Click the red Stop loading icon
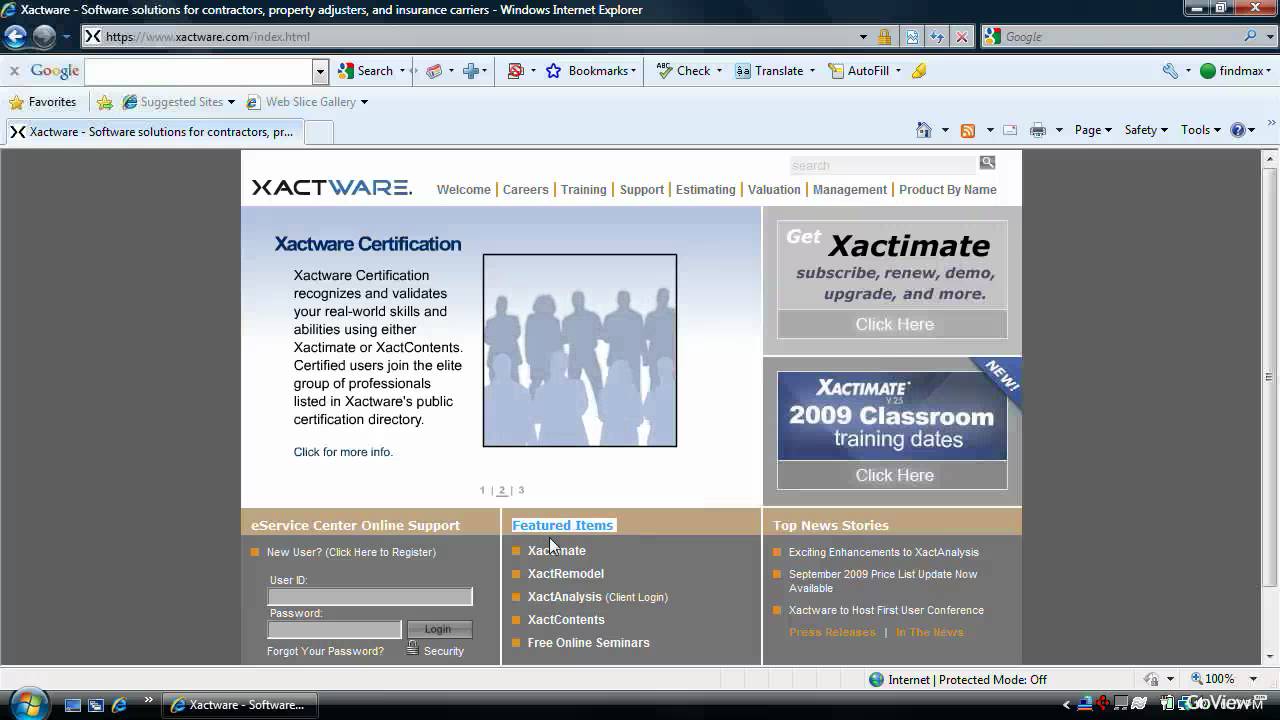 tap(962, 37)
